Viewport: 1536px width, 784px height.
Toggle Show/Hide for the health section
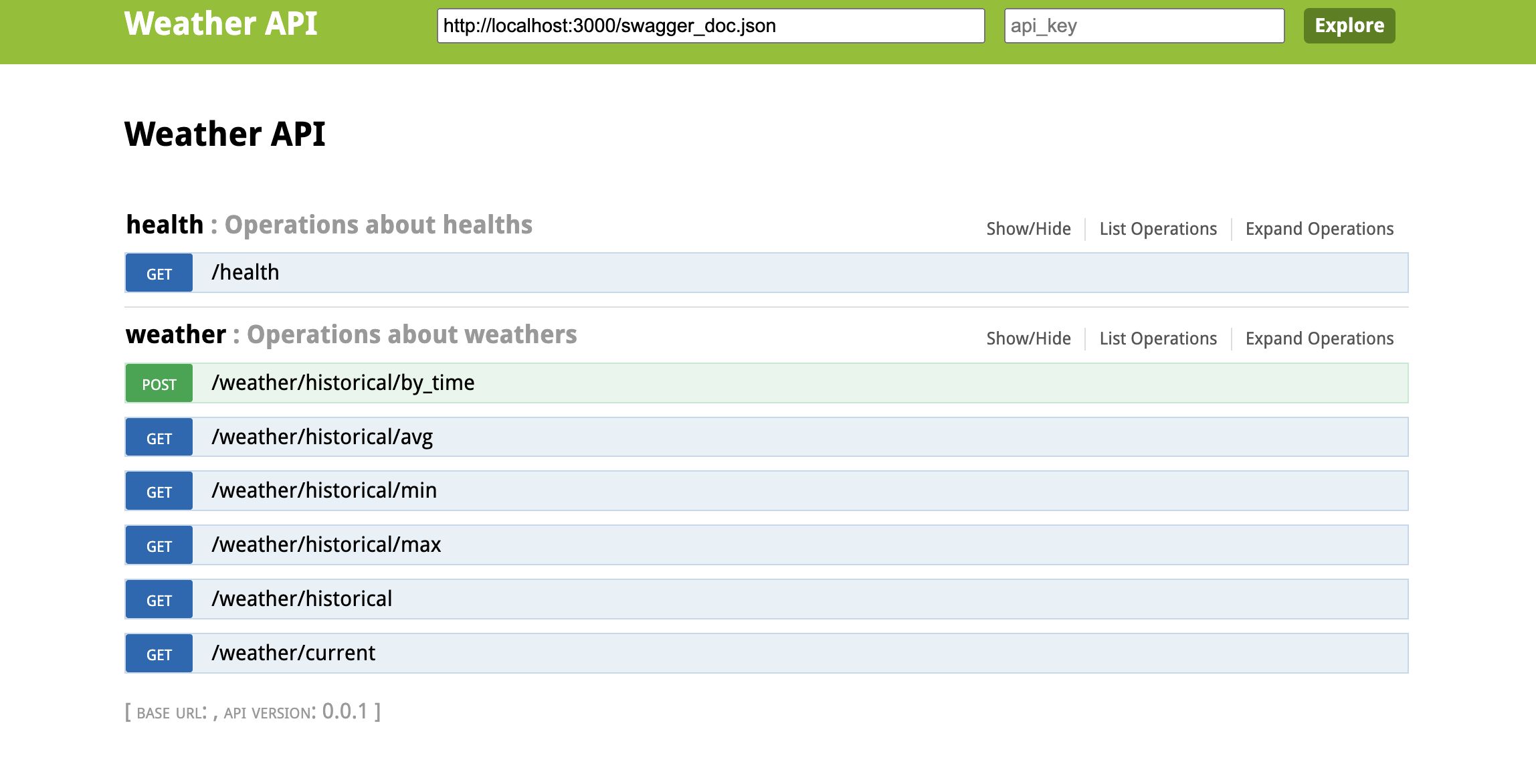pyautogui.click(x=1028, y=229)
